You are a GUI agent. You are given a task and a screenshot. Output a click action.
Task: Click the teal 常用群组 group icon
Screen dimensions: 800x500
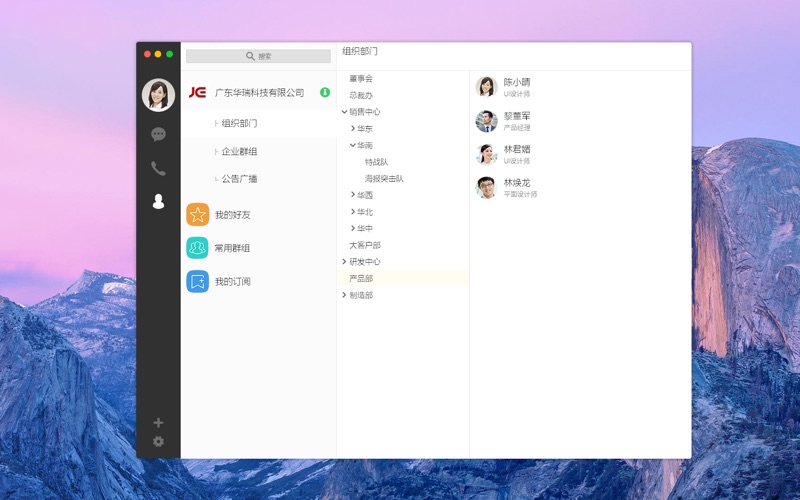tap(197, 247)
